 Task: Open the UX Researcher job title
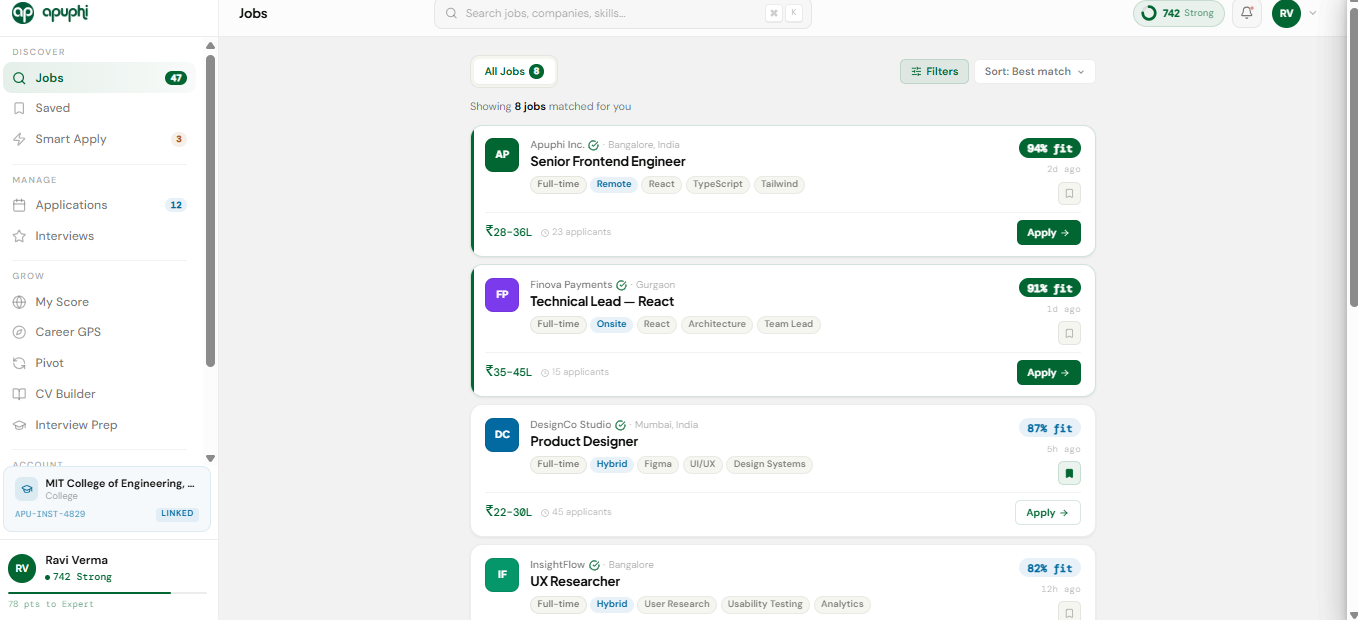click(x=575, y=581)
